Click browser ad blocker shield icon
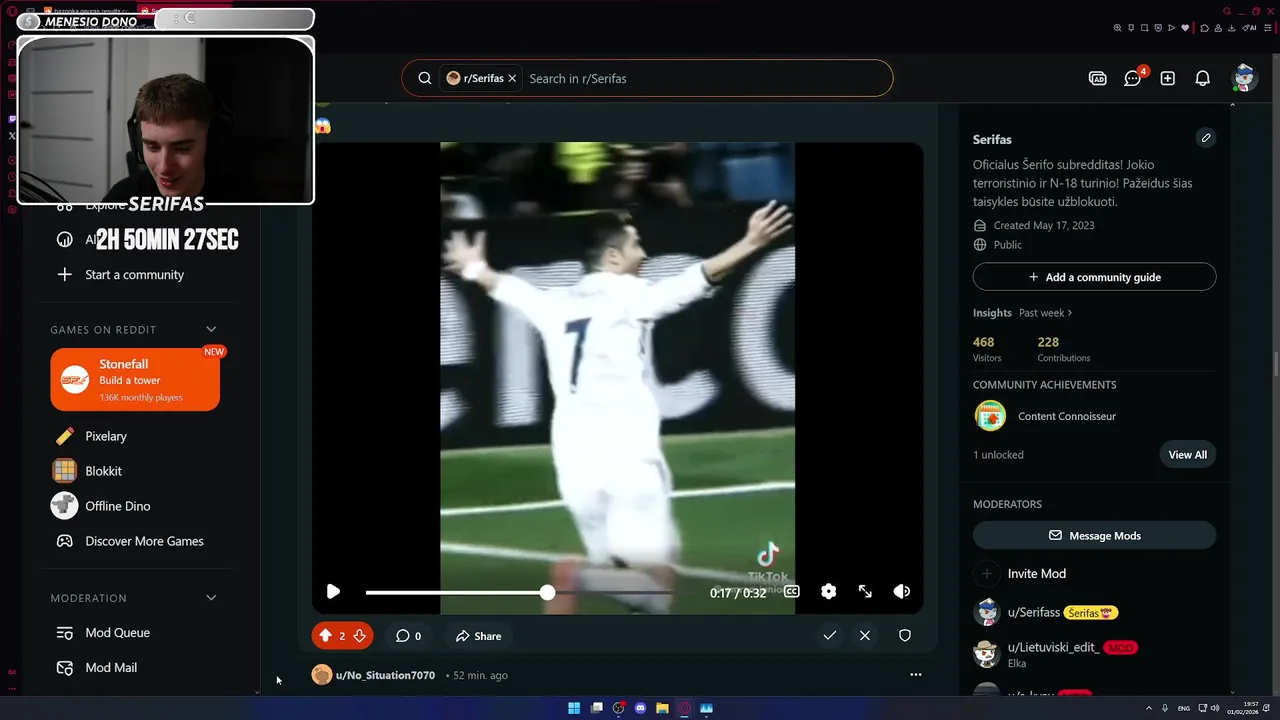Screen dimensions: 1280x720 (1158, 28)
